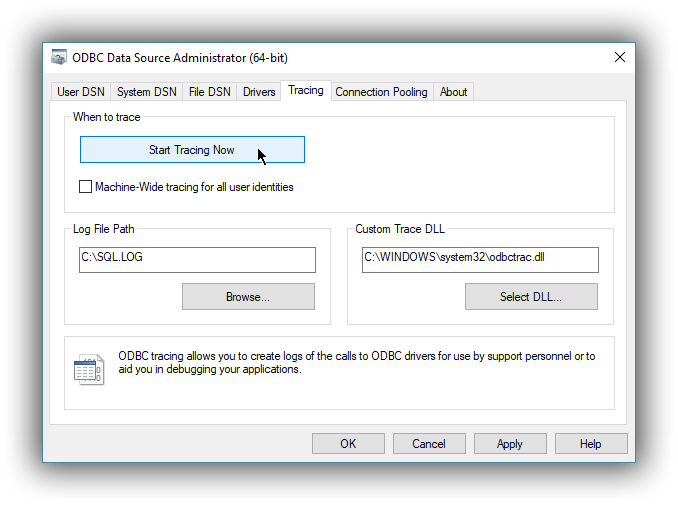The image size is (678, 505).
Task: Switch to the User DSN tab
Action: coord(81,92)
